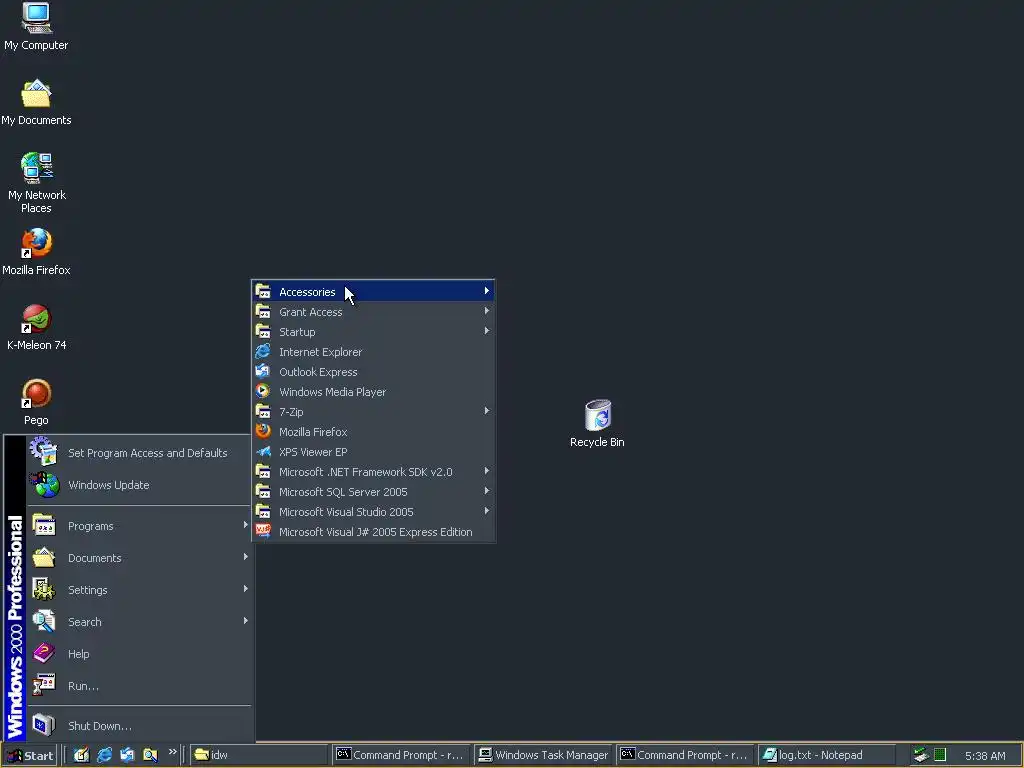
Task: Activate the Command Prompt button beside log.txt Notepad
Action: coord(685,755)
